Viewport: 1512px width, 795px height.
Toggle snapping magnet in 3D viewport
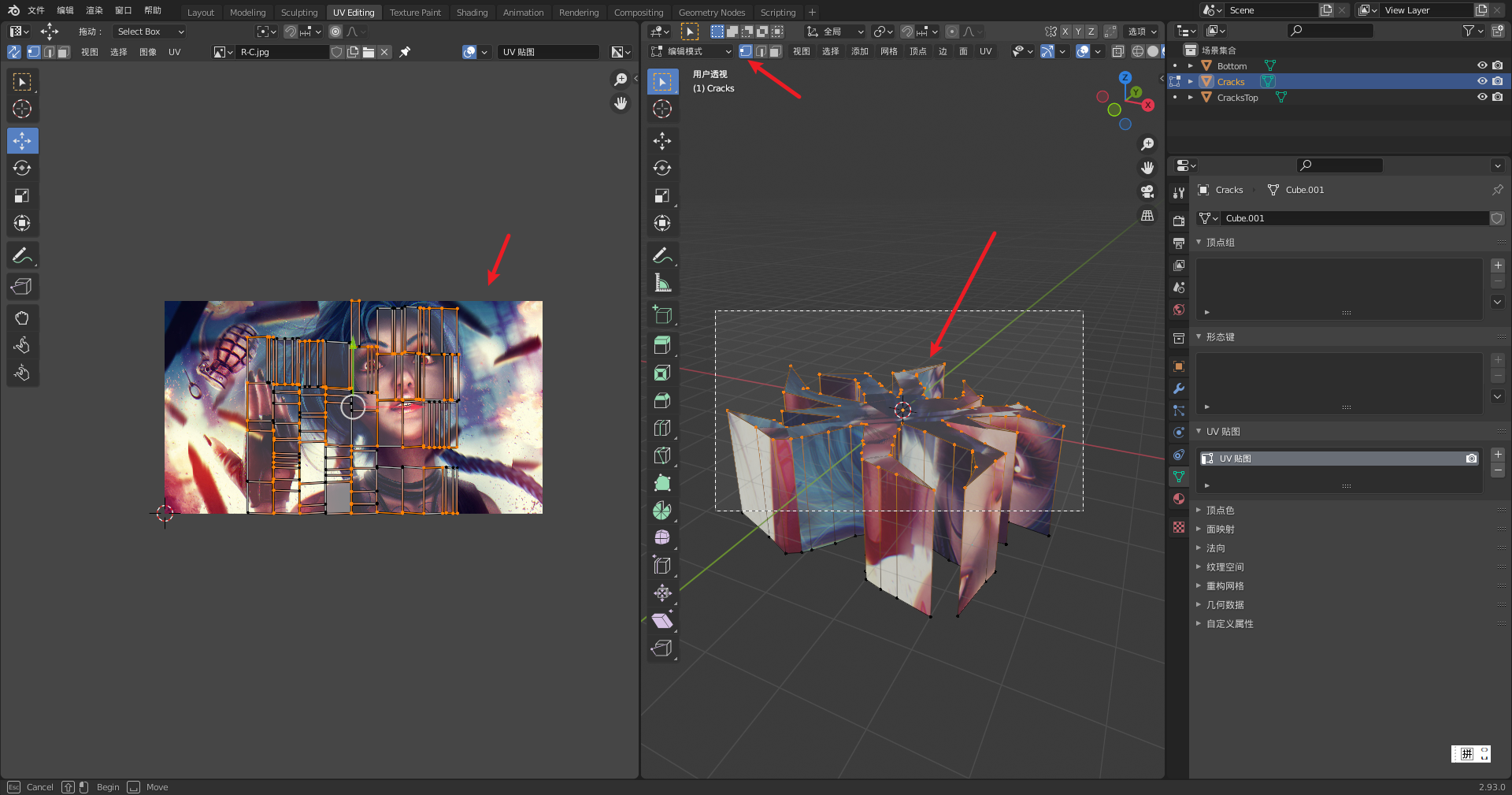pyautogui.click(x=907, y=32)
